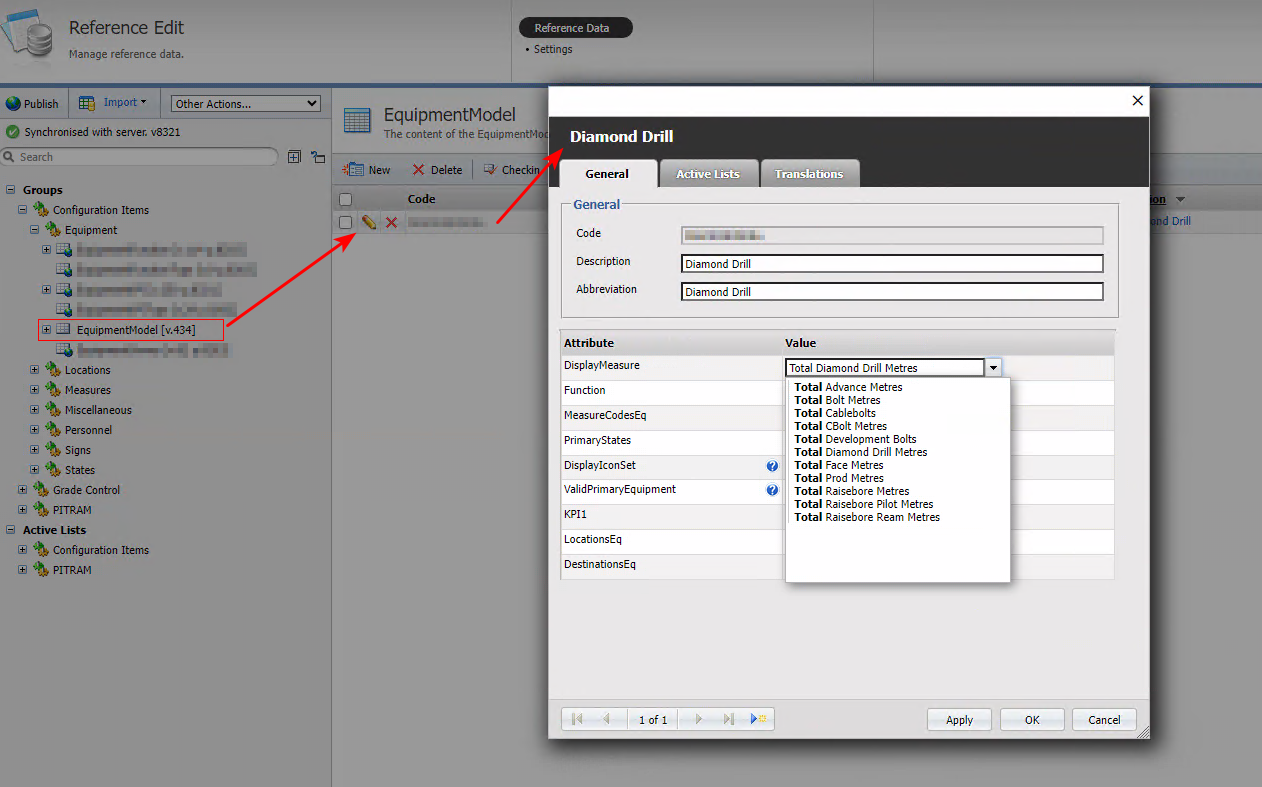Viewport: 1262px width, 787px height.
Task: Click the red X delete row icon
Action: 391,222
